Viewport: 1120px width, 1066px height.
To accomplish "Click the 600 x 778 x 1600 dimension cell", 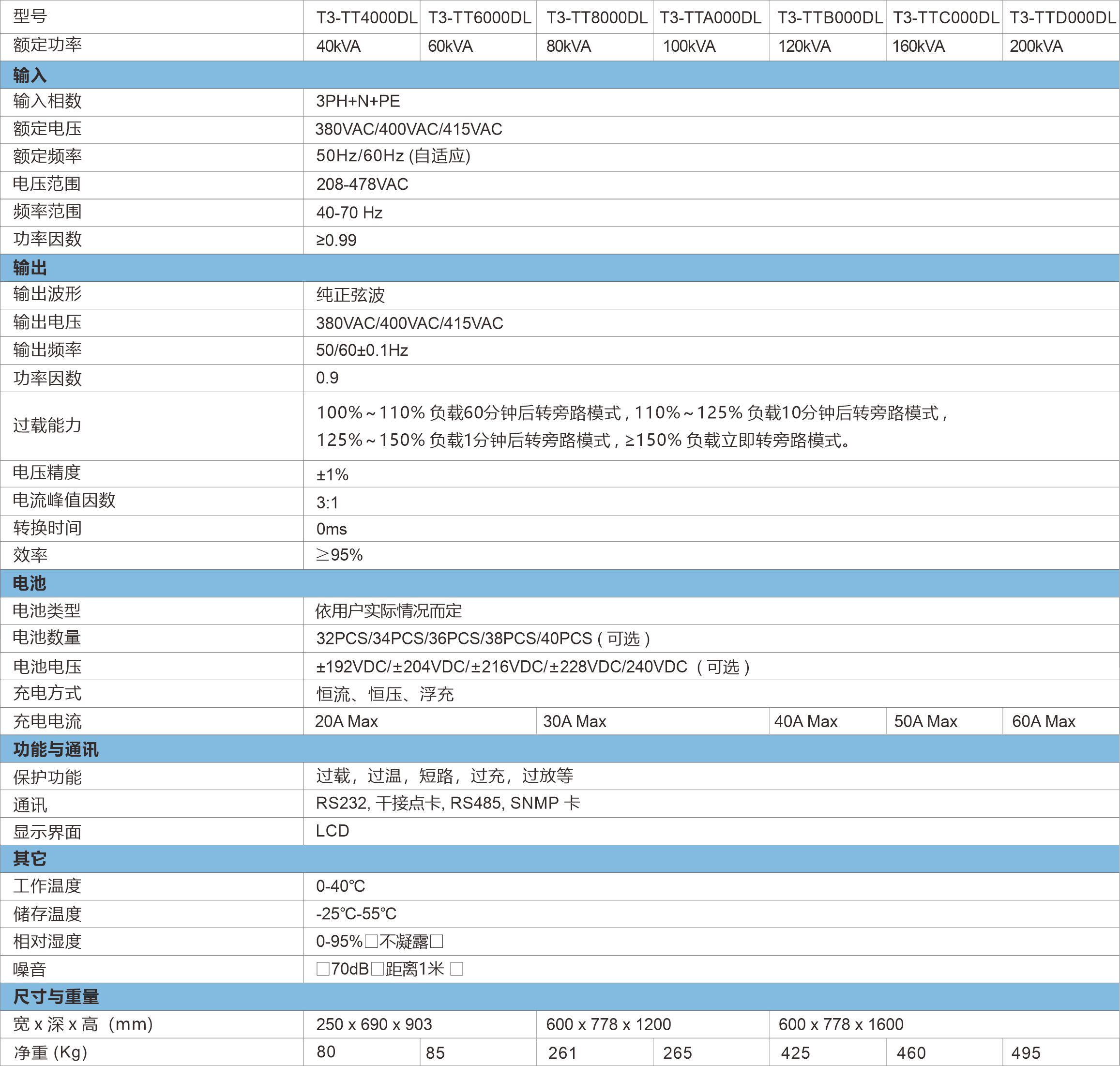I will tap(840, 1024).
